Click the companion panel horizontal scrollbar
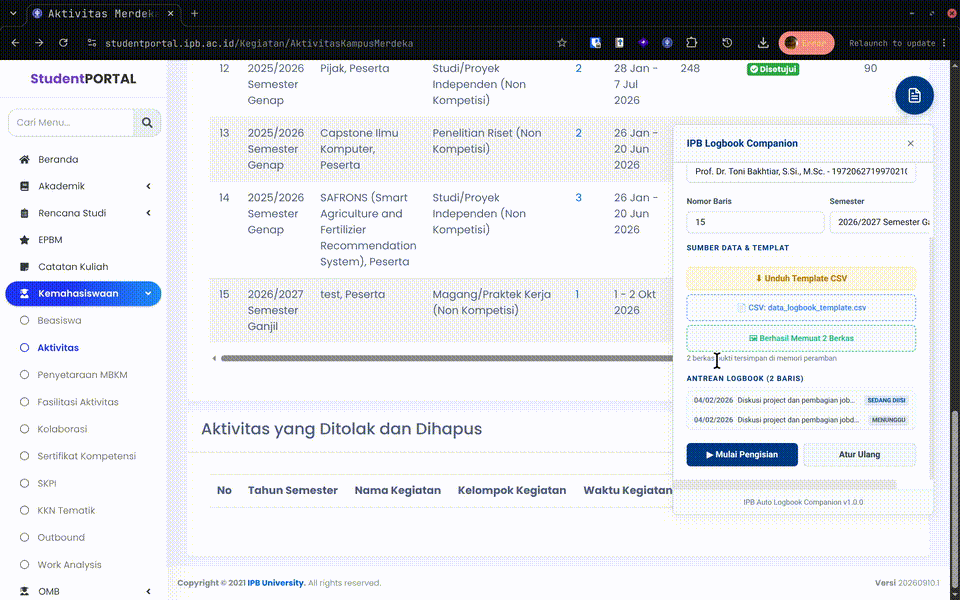The width and height of the screenshot is (960, 600). tap(785, 484)
